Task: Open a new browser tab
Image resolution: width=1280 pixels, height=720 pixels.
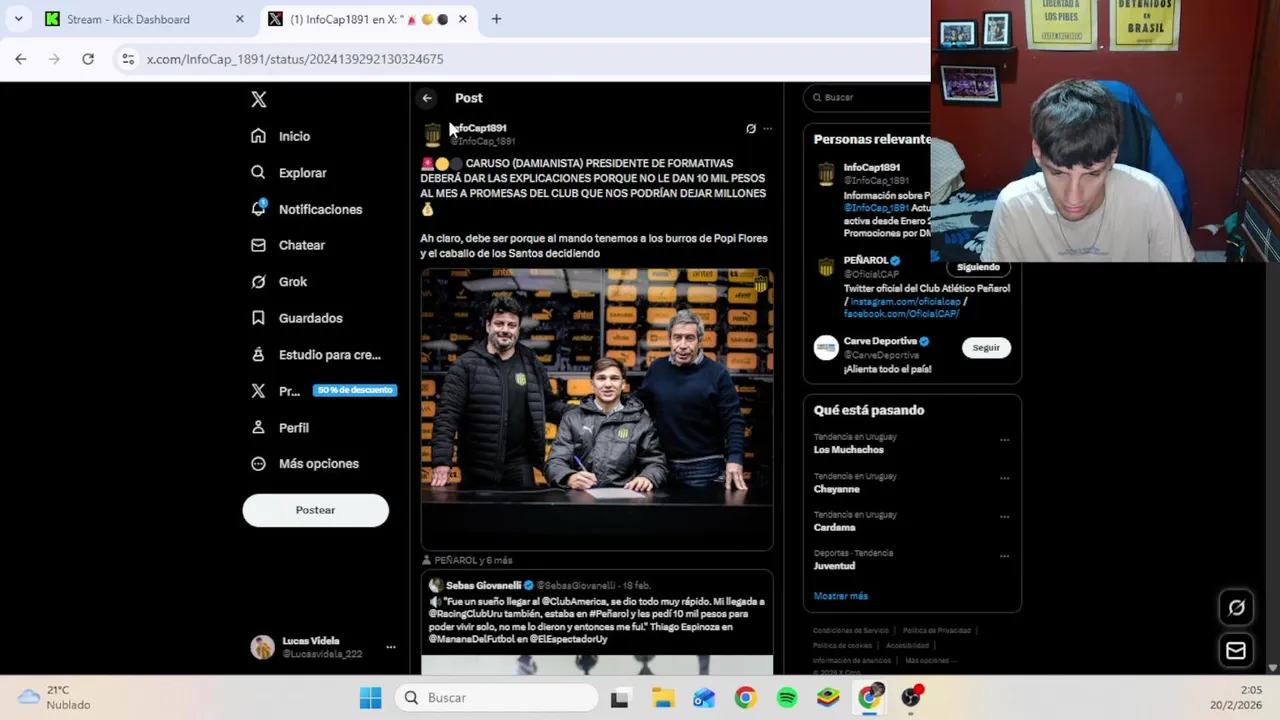Action: click(496, 19)
